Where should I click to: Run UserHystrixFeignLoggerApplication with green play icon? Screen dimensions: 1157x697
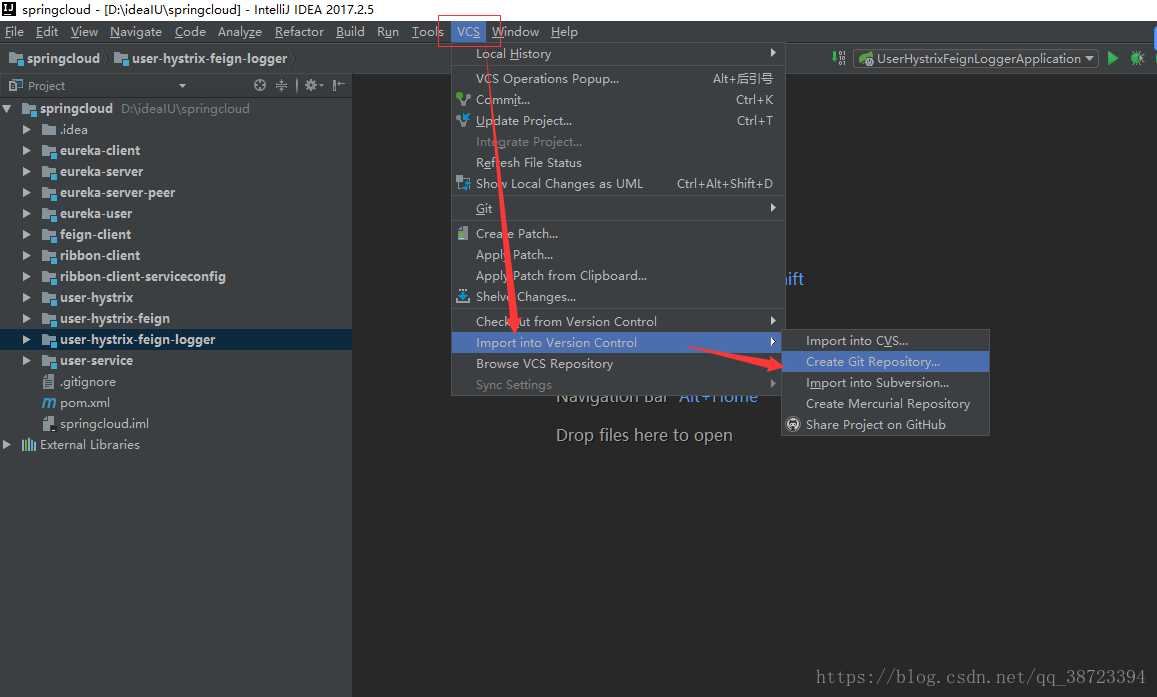1113,58
